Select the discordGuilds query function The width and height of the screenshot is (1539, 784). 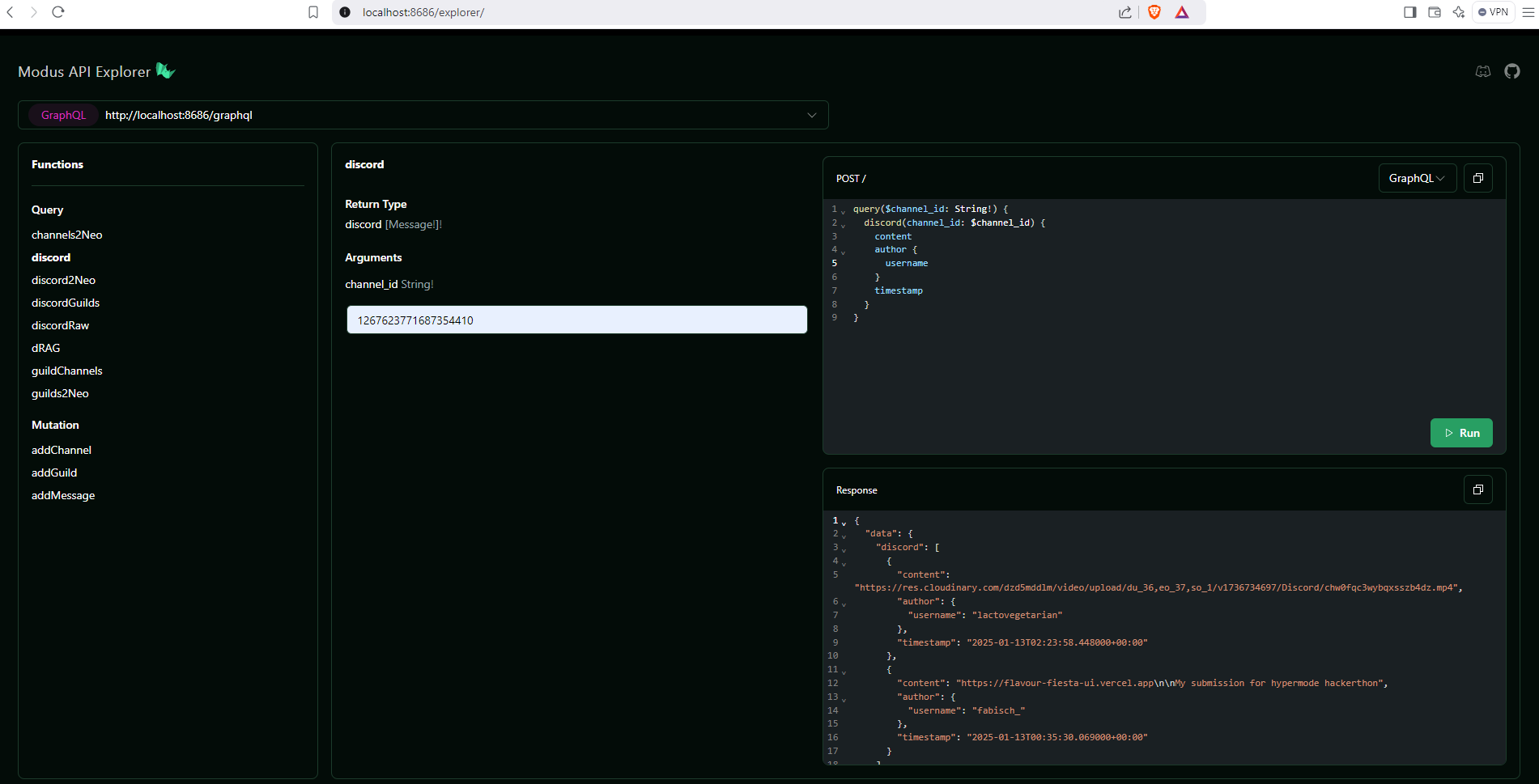coord(65,302)
